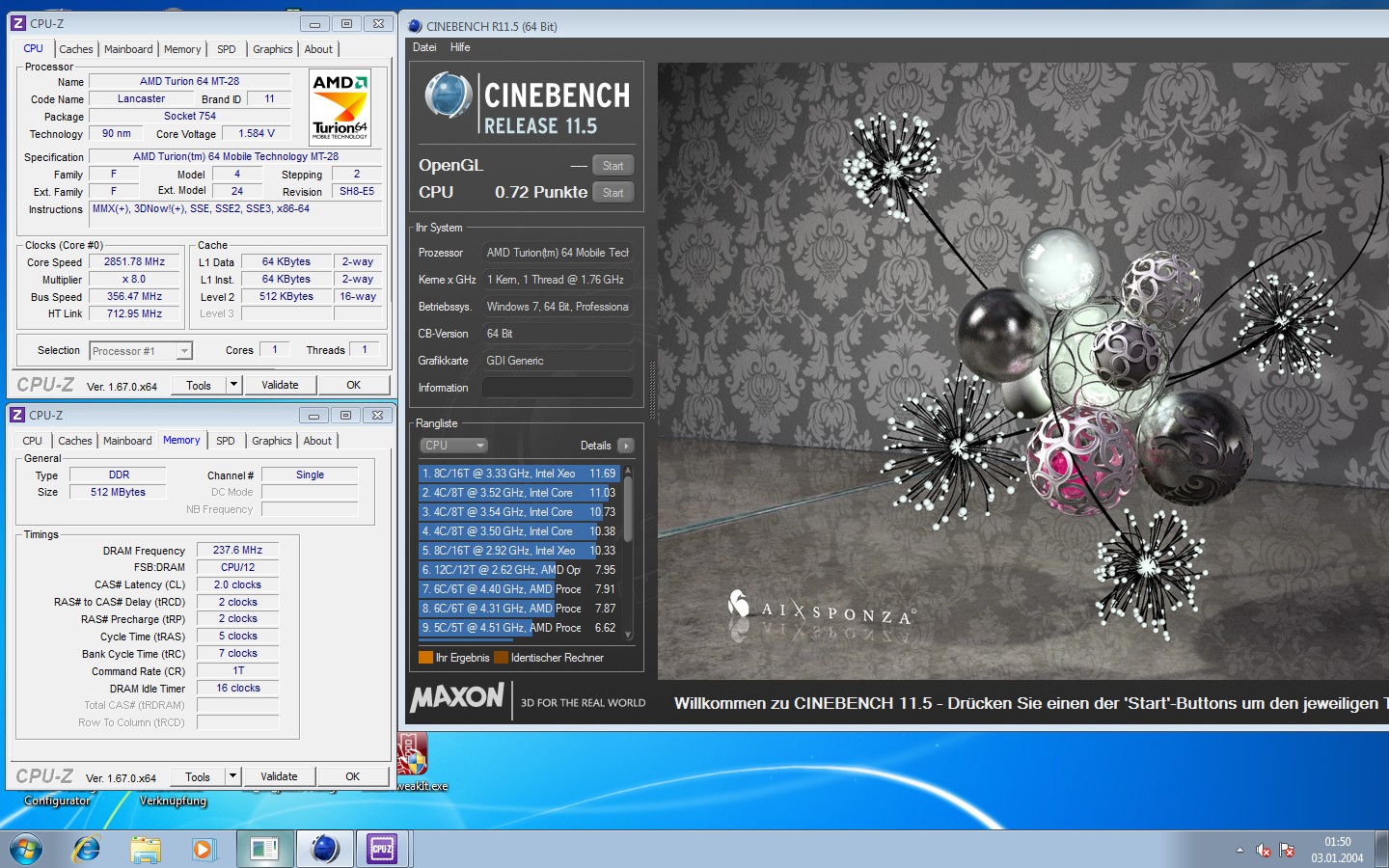This screenshot has width=1389, height=868.
Task: Click the network tray icon
Action: point(1287,850)
